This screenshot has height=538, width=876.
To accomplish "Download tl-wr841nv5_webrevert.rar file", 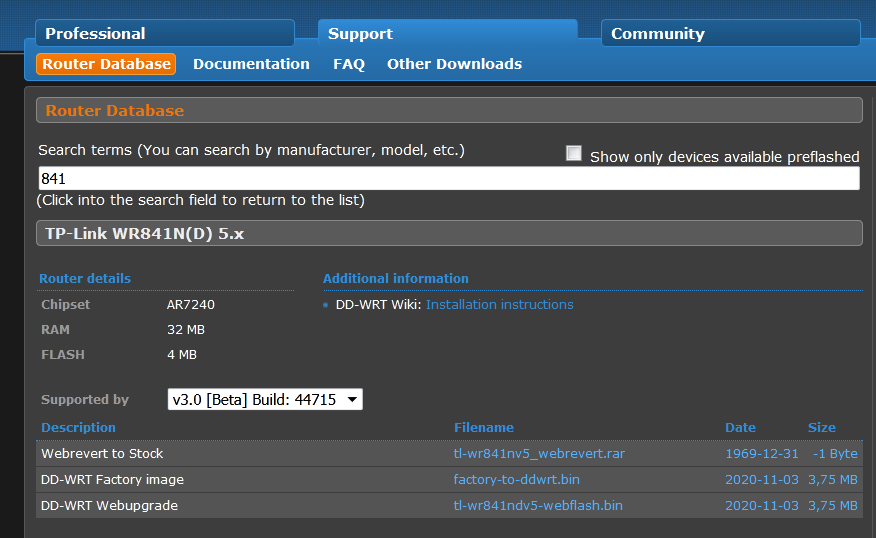I will pyautogui.click(x=539, y=454).
